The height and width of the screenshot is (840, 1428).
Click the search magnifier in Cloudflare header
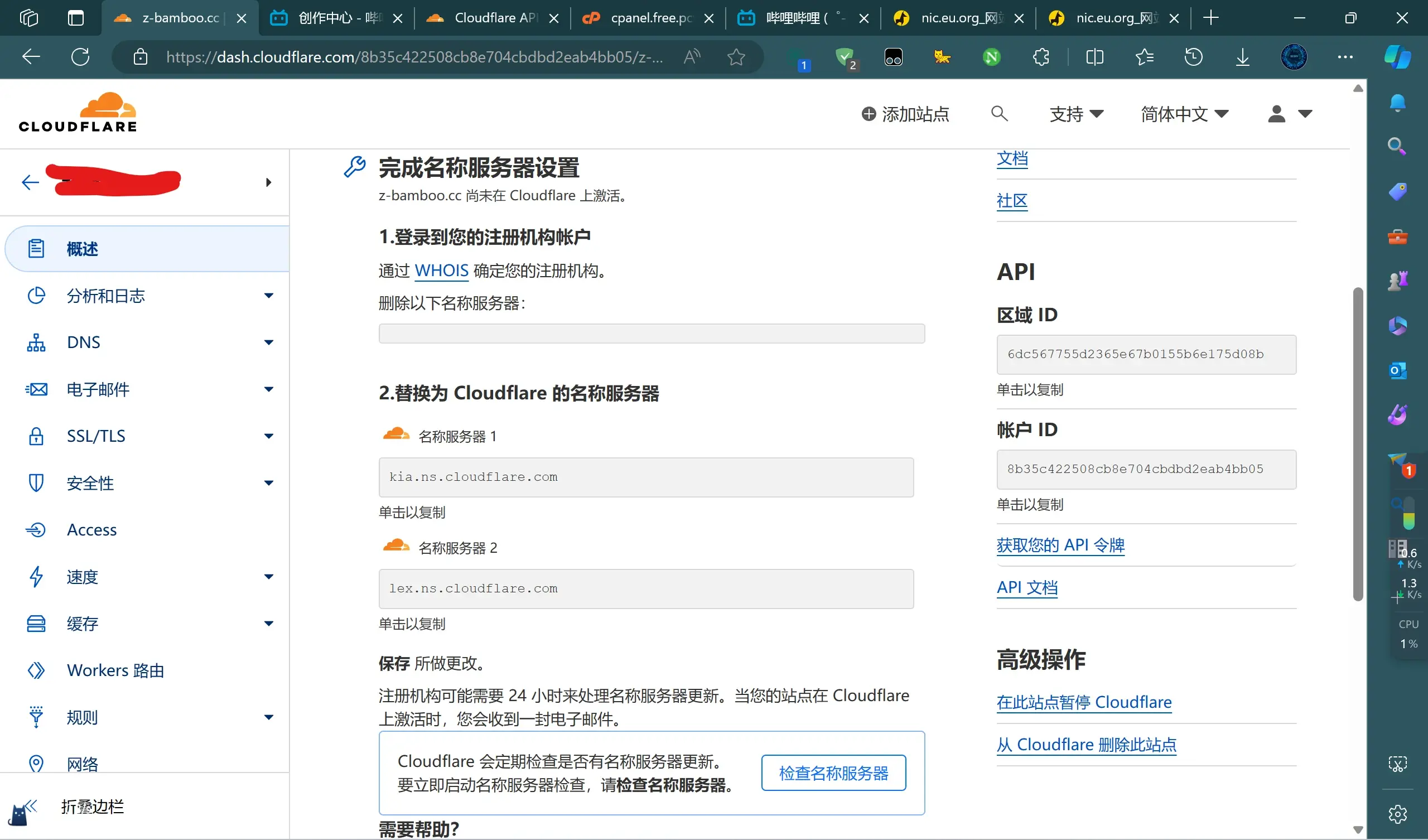coord(1000,113)
